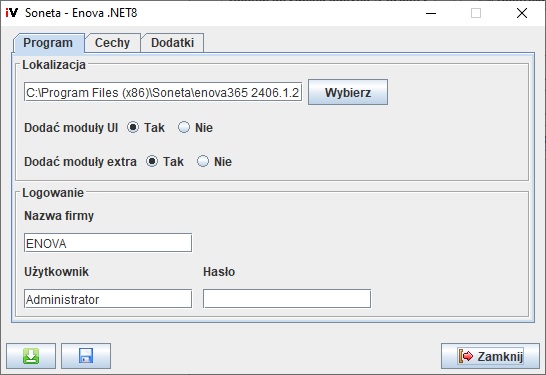Image resolution: width=546 pixels, height=375 pixels.
Task: Click the Użytkownik label
Action: tap(56, 272)
